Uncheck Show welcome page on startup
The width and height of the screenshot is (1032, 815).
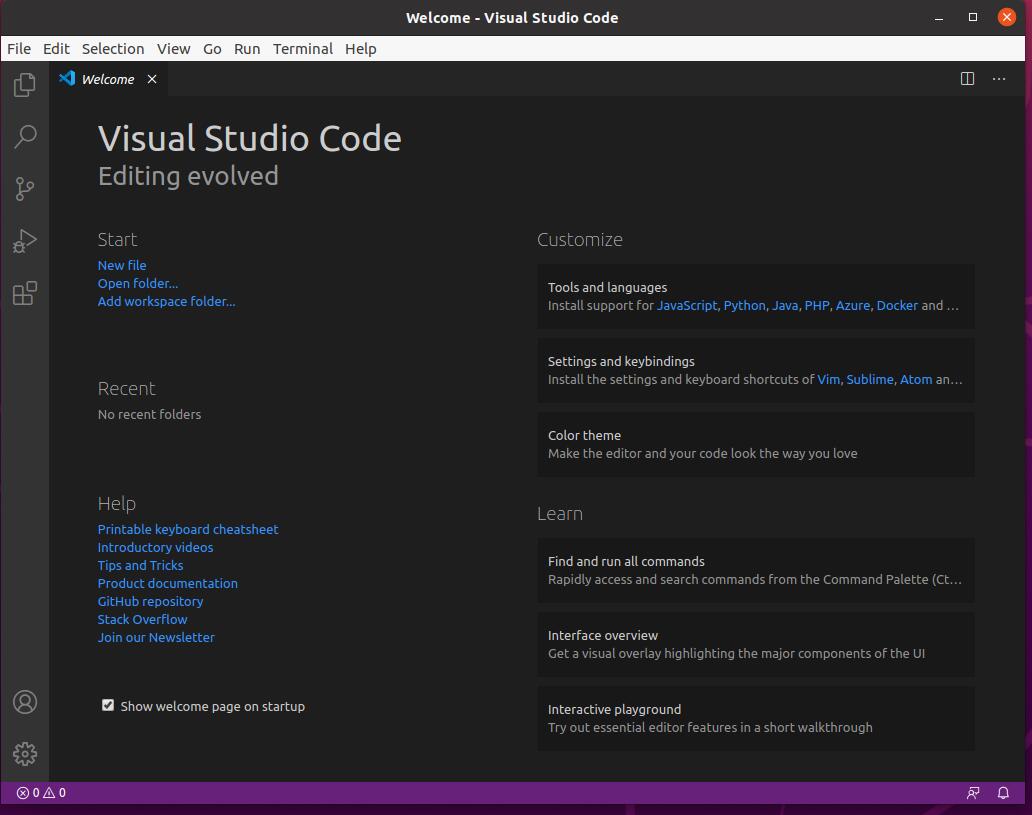point(108,705)
